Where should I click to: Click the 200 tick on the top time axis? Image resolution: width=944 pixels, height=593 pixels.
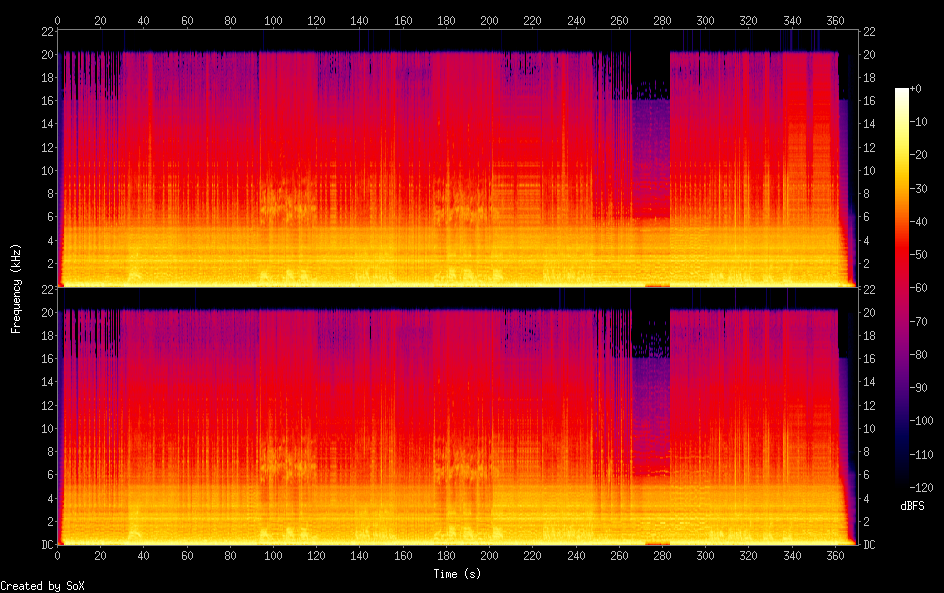point(489,20)
